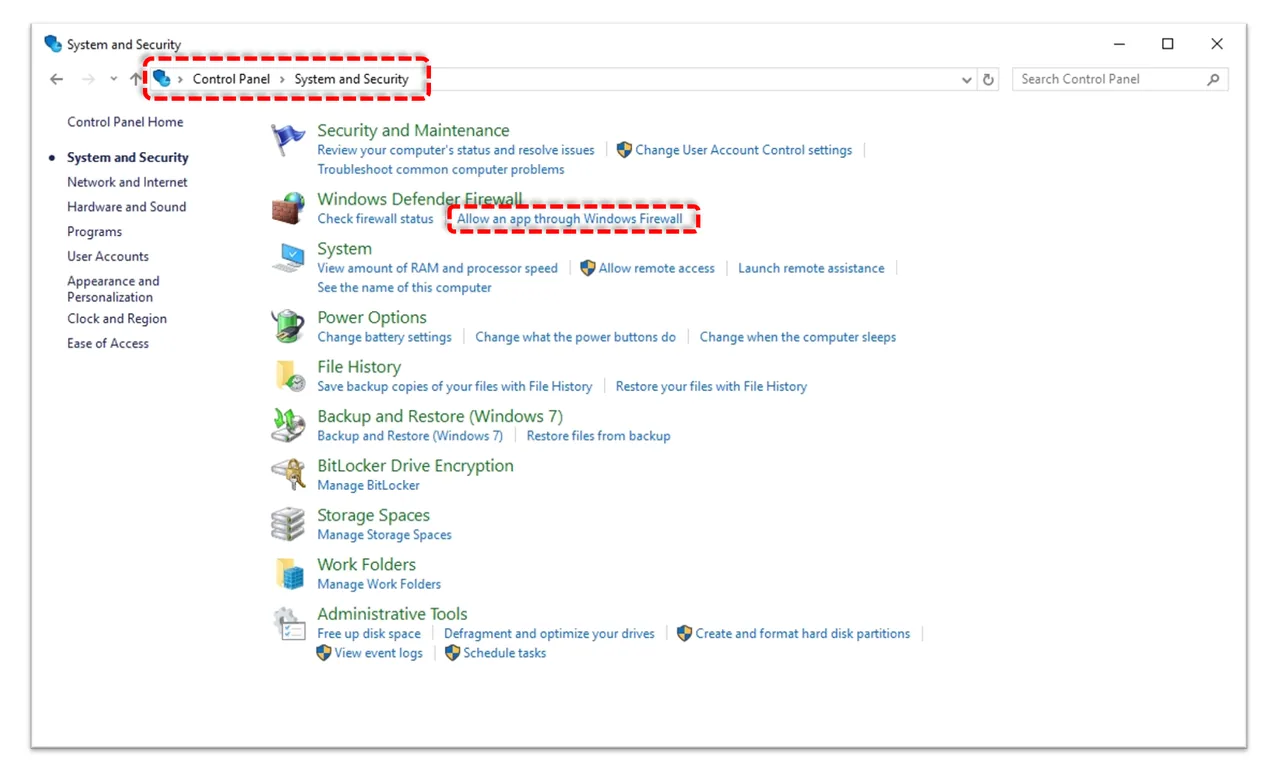The height and width of the screenshot is (771, 1280).
Task: Click the Windows Defender Firewall brick wall icon
Action: click(289, 208)
